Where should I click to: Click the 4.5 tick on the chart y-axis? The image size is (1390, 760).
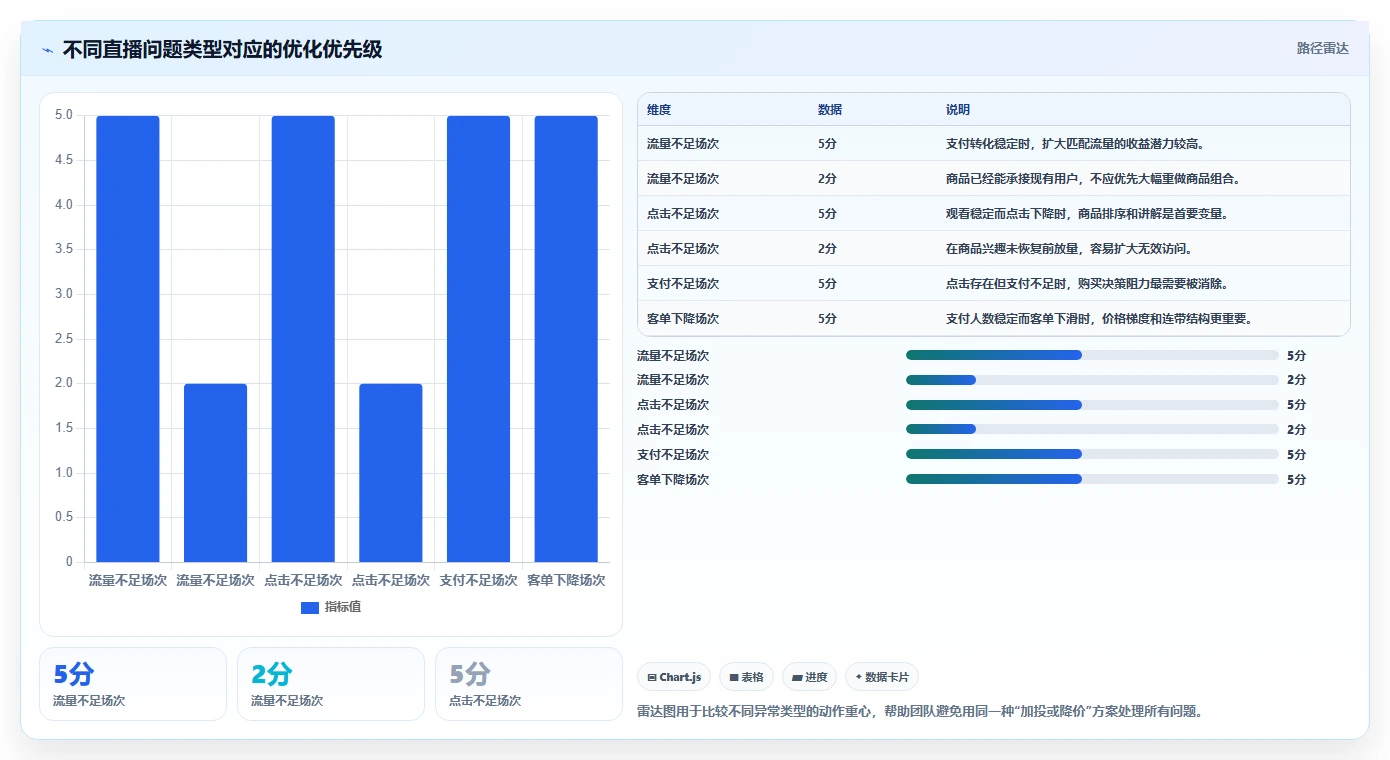pos(64,160)
